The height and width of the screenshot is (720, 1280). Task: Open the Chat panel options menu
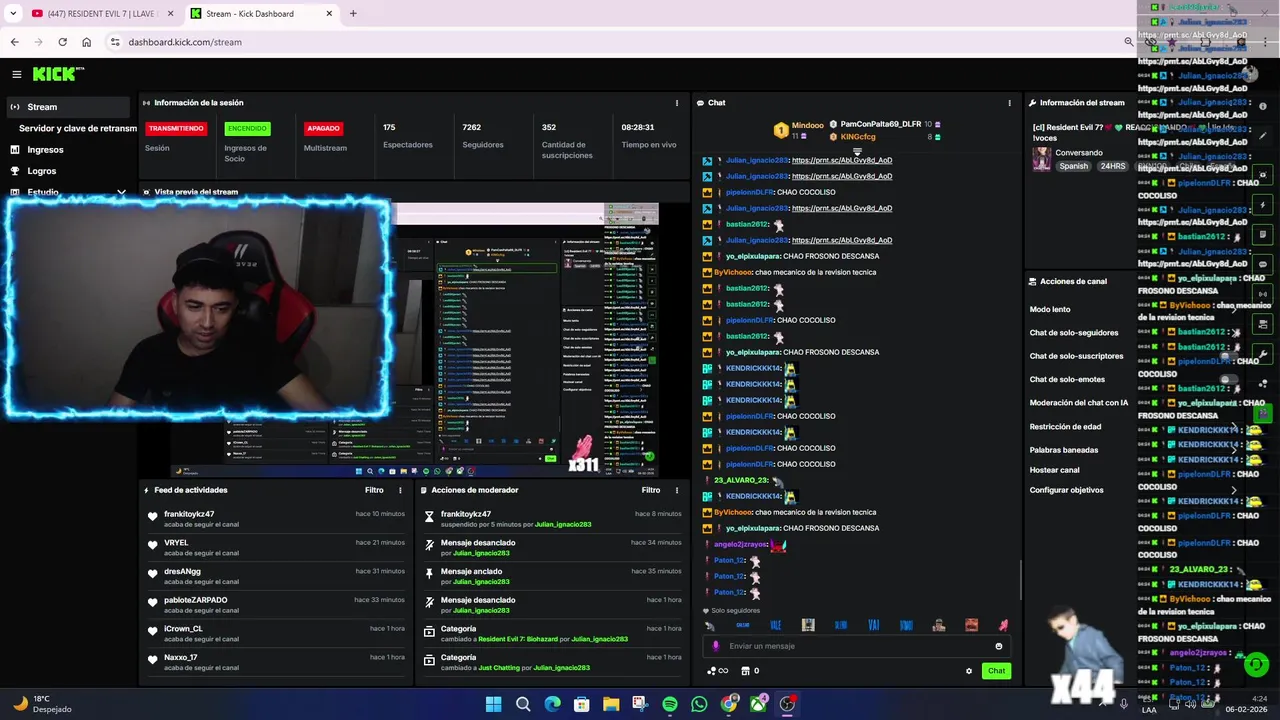coord(1009,103)
